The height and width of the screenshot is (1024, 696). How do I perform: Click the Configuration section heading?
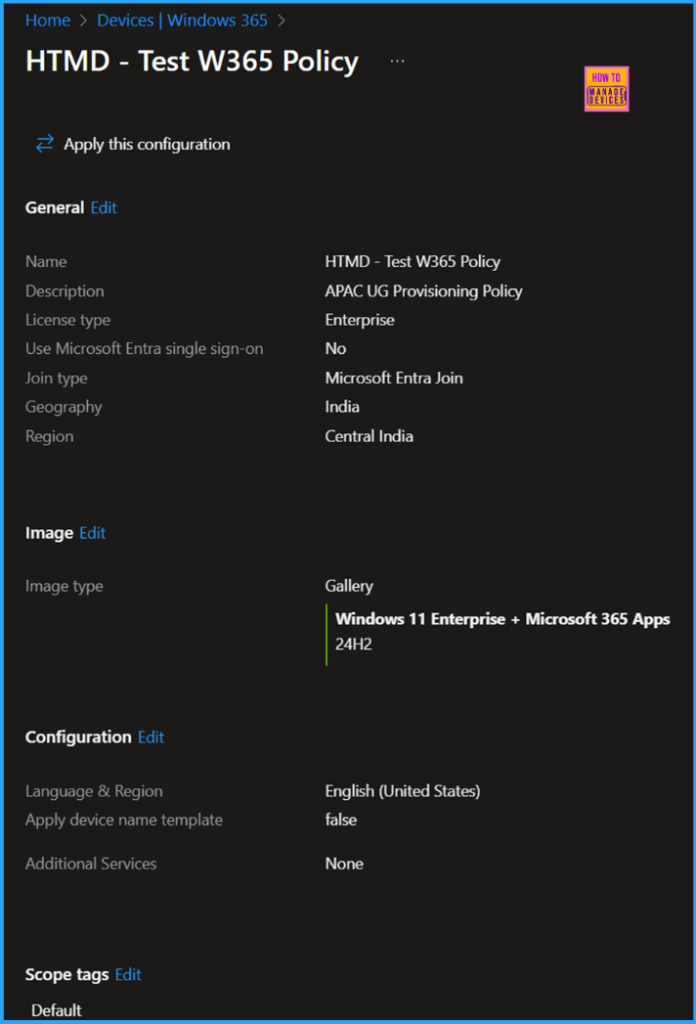point(78,737)
